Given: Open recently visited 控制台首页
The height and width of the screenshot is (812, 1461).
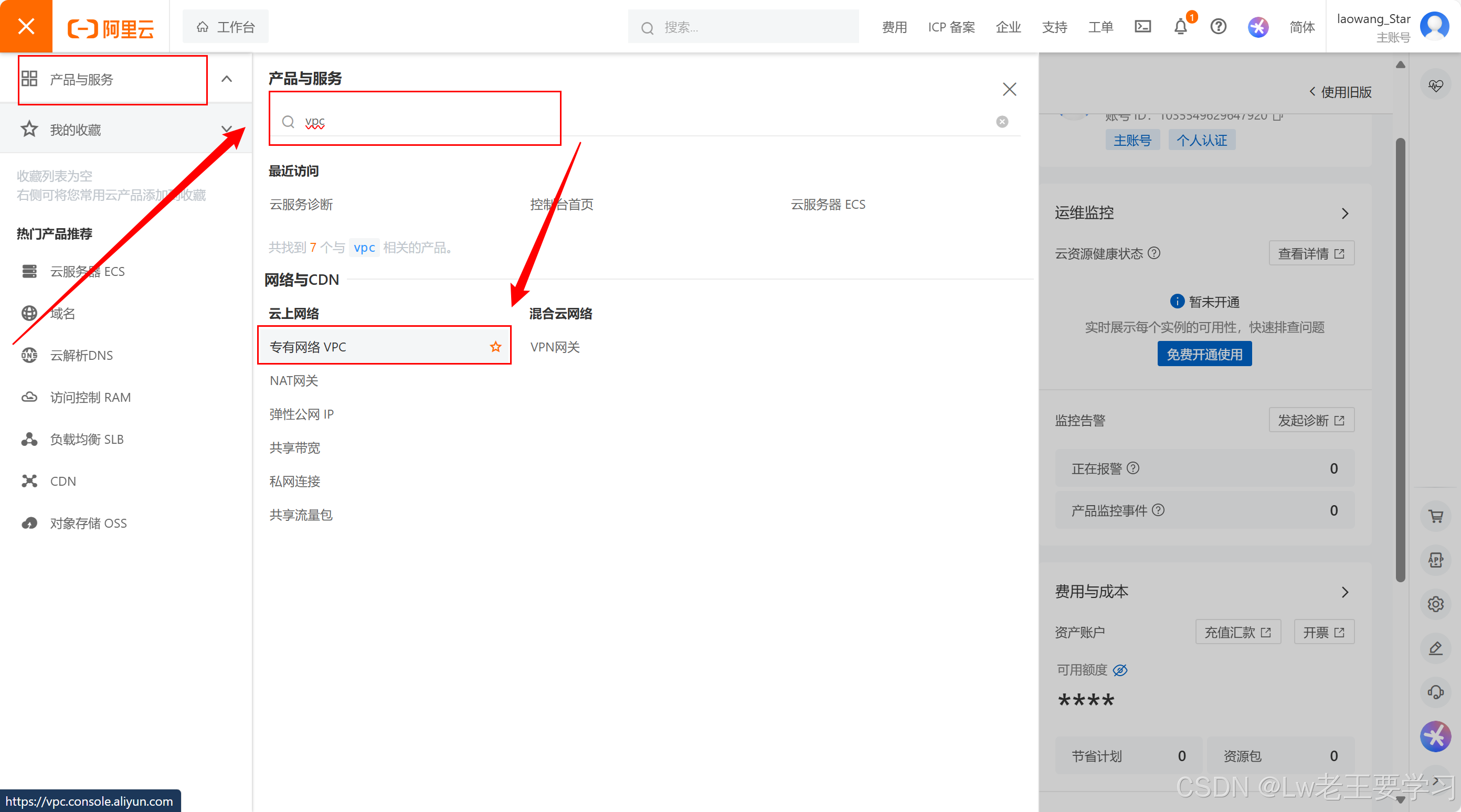Looking at the screenshot, I should point(562,204).
